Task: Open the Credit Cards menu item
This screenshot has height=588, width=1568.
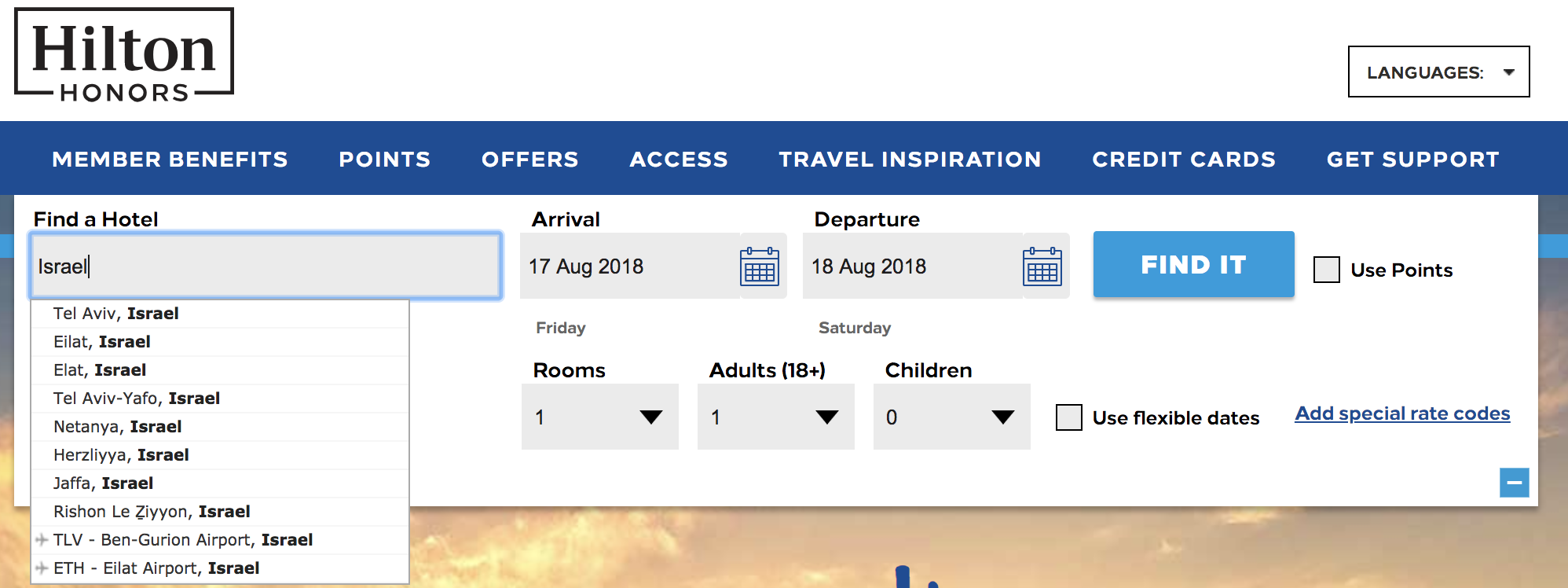Action: 1184,159
